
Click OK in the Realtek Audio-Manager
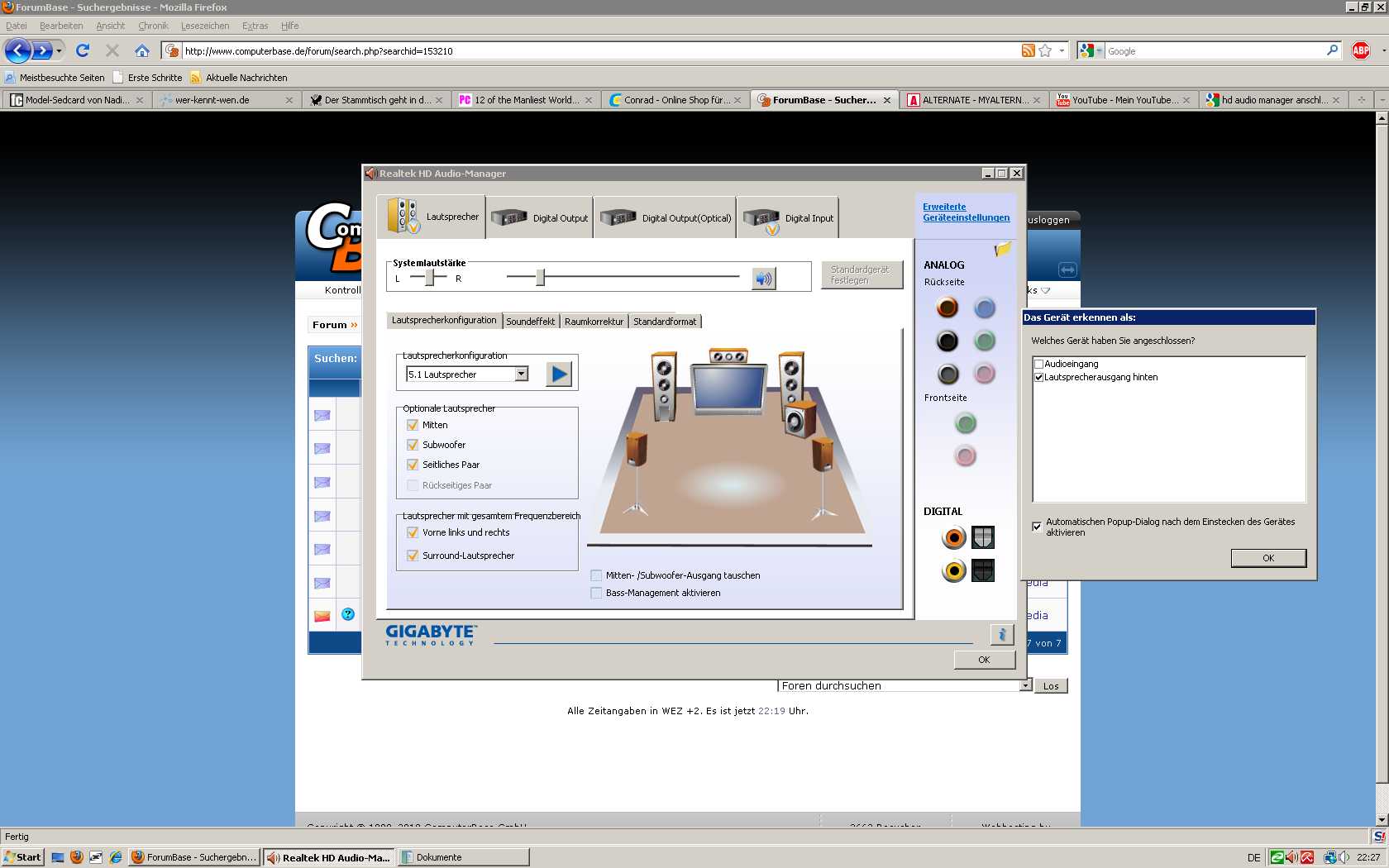[984, 660]
